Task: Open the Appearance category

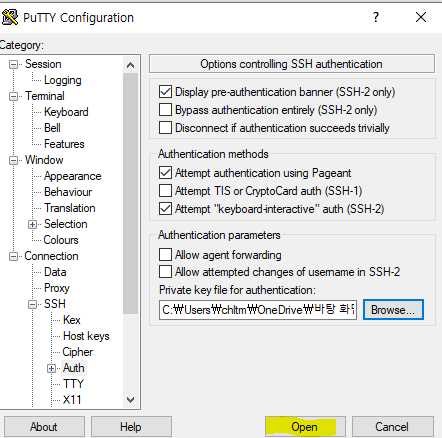Action: [x=73, y=176]
